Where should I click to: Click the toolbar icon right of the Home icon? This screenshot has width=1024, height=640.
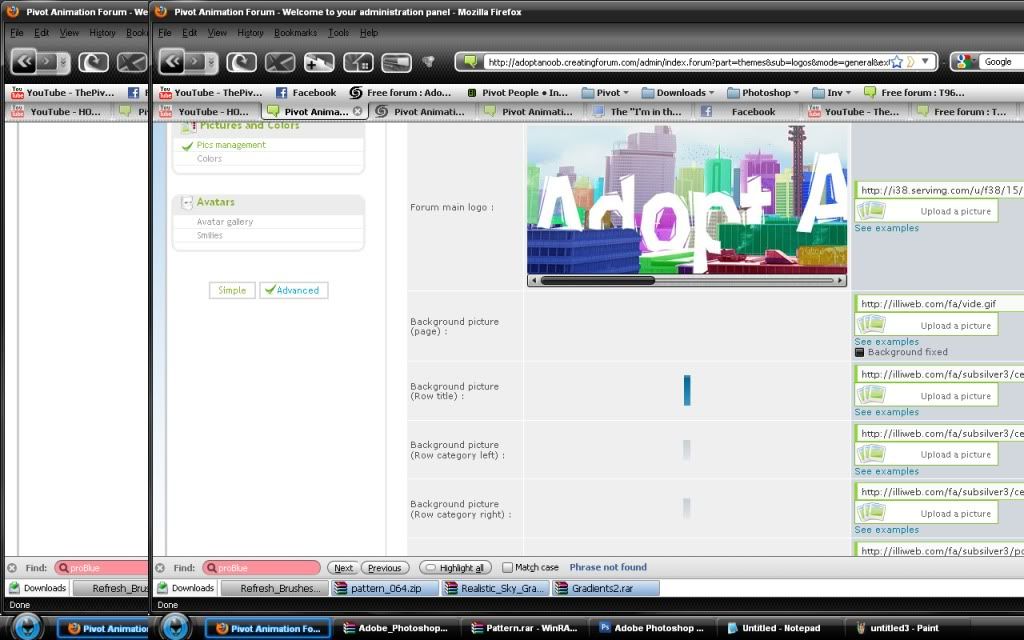(x=396, y=62)
